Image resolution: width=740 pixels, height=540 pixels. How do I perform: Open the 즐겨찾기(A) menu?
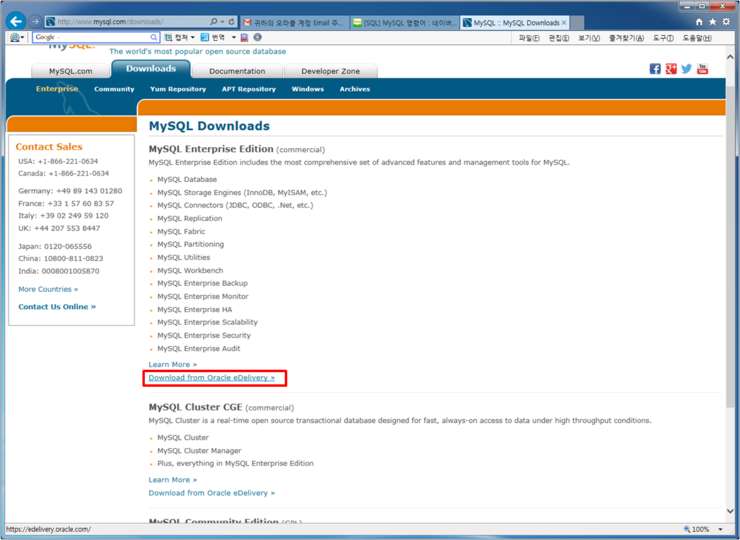pos(626,38)
